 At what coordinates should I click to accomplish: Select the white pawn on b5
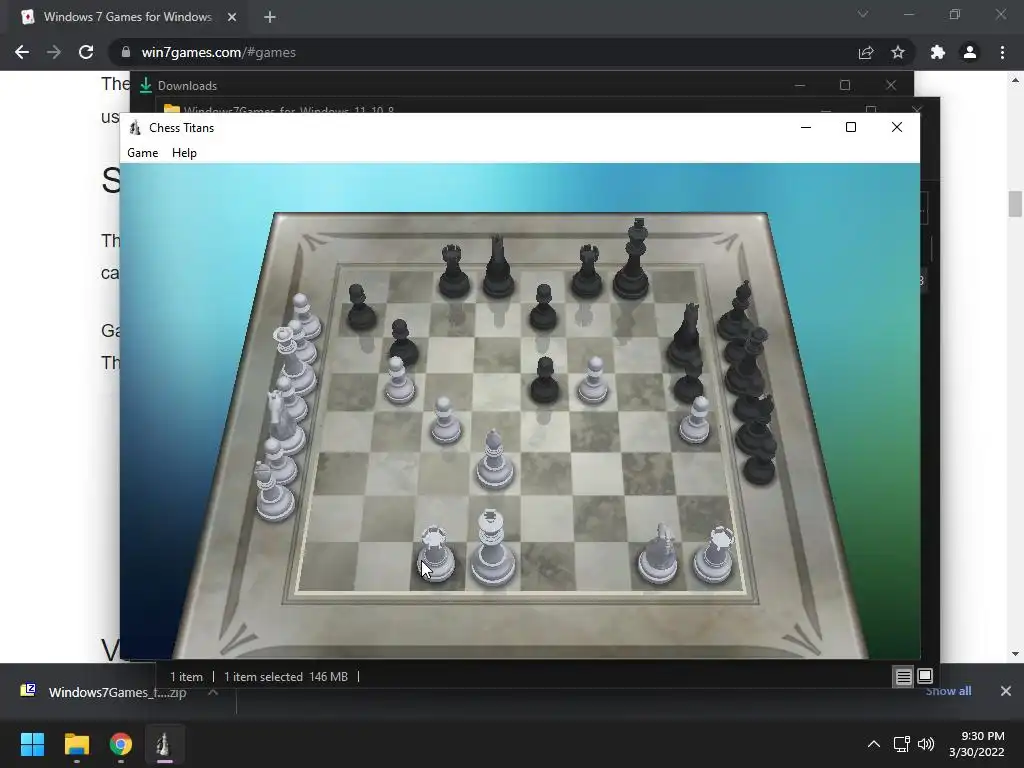(x=398, y=381)
